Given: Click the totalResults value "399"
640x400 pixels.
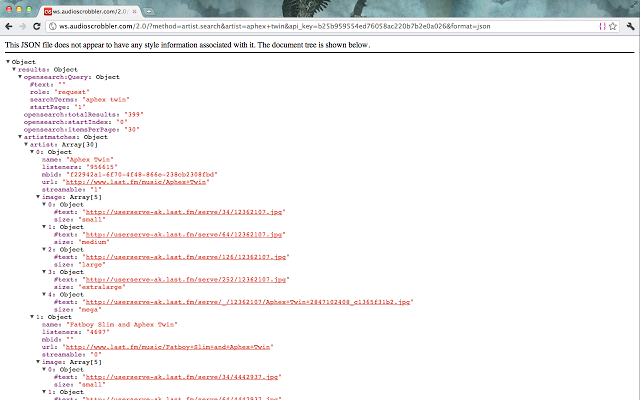Looking at the screenshot, I should 133,115.
